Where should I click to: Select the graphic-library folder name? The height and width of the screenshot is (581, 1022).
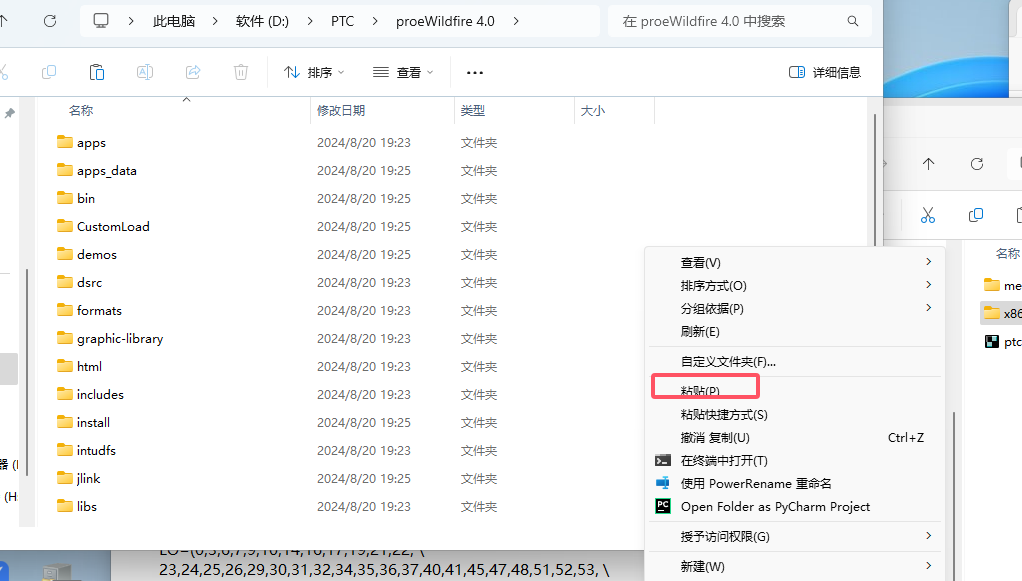tap(120, 339)
